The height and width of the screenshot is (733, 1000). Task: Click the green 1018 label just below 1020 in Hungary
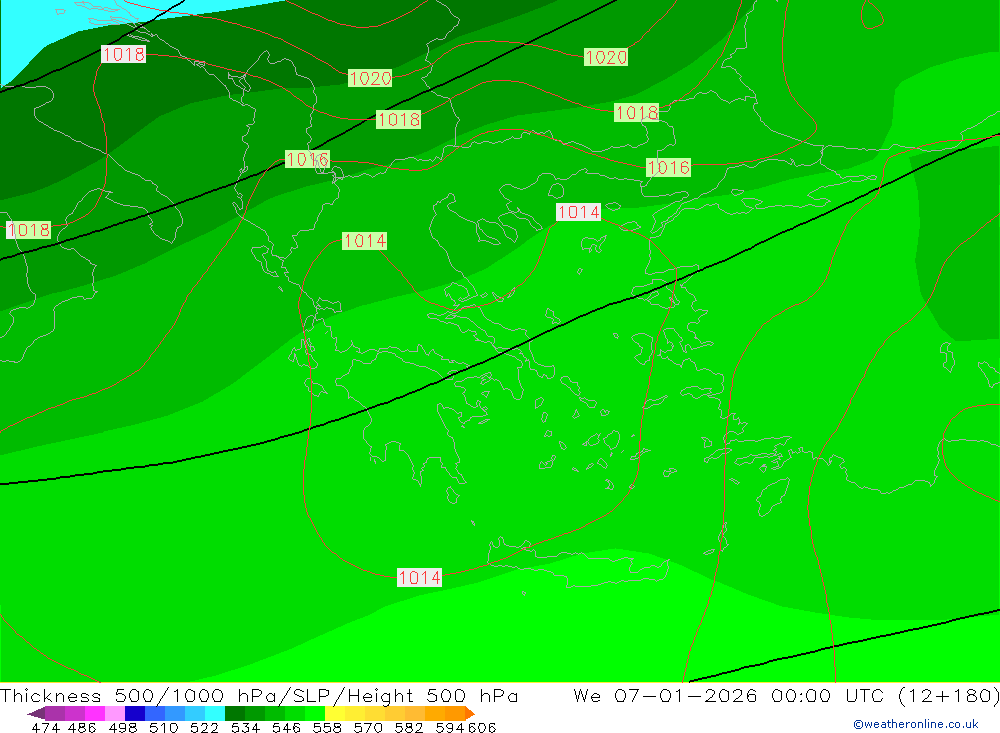tap(399, 119)
